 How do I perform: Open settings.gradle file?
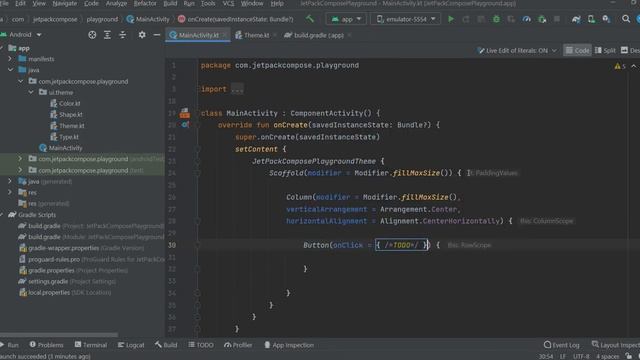(x=67, y=281)
